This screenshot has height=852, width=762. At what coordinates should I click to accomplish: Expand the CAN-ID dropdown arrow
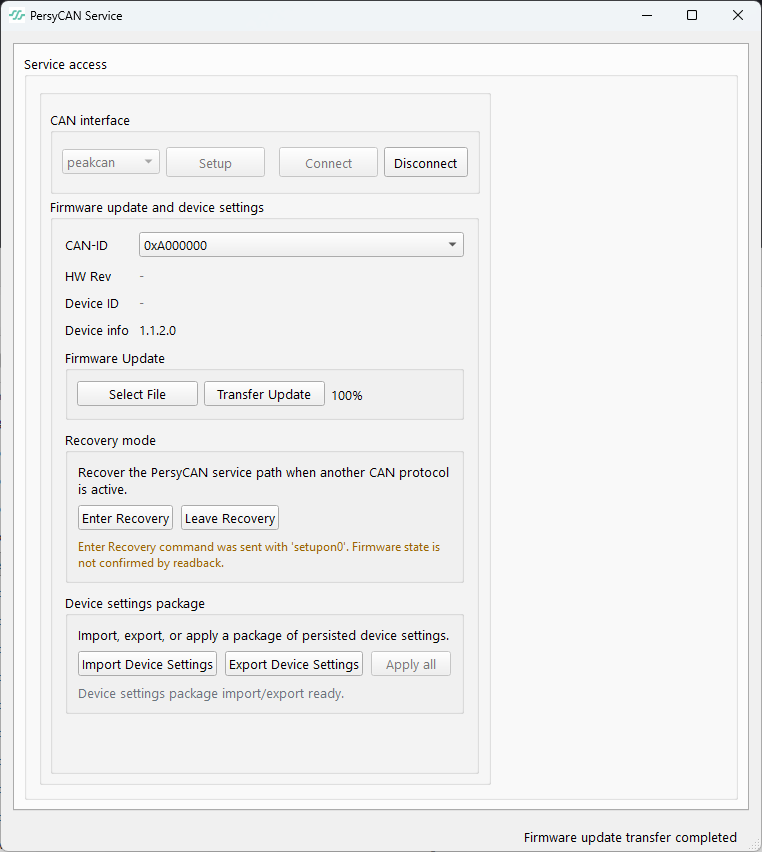(452, 245)
